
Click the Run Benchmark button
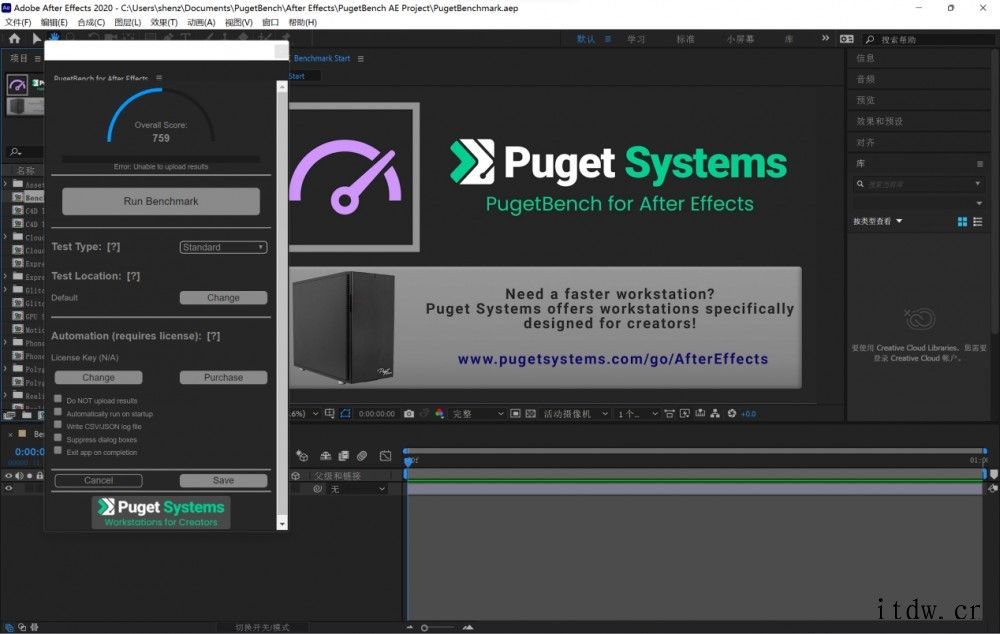pyautogui.click(x=161, y=202)
